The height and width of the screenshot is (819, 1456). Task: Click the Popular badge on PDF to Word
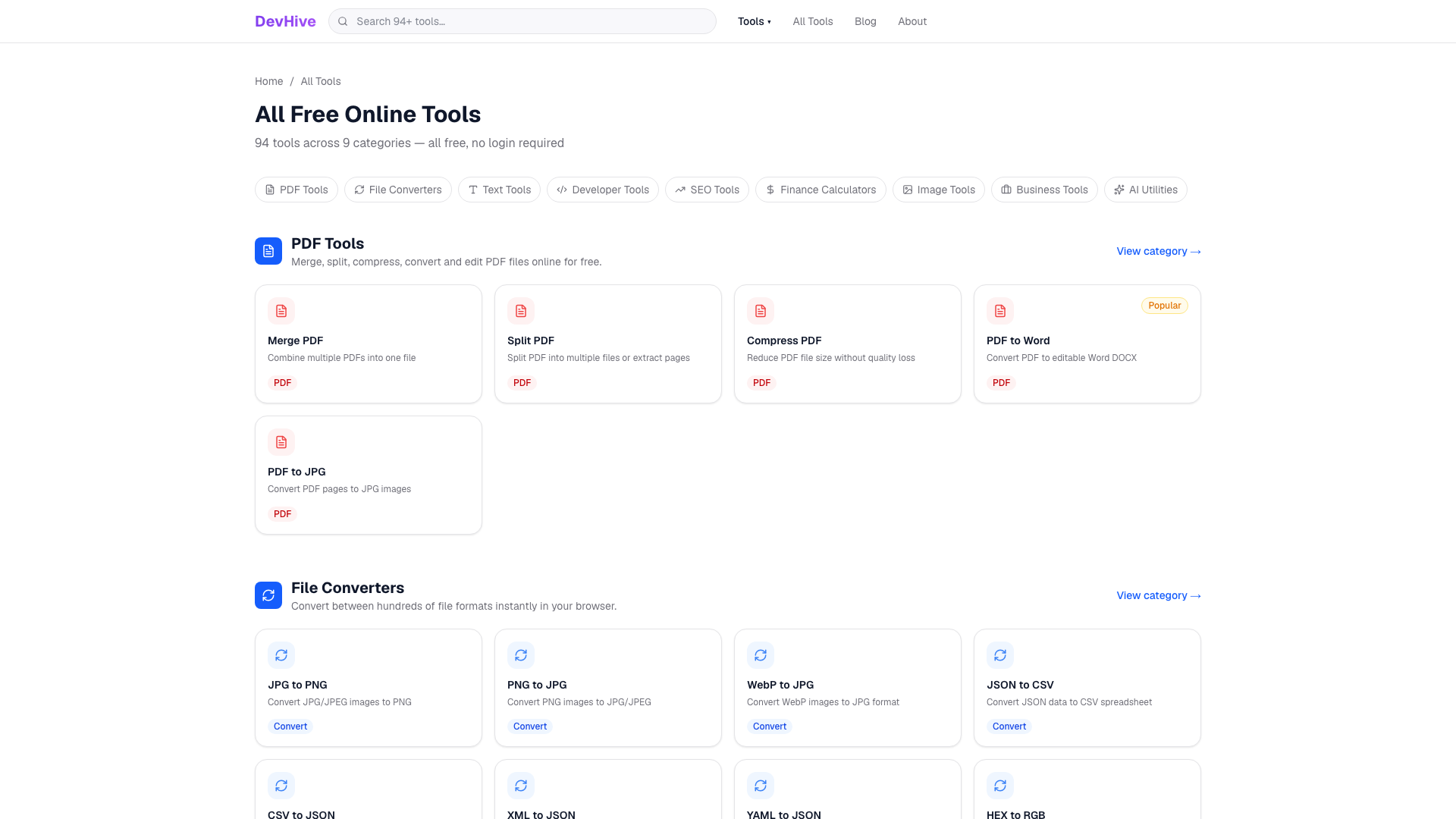[1165, 306]
